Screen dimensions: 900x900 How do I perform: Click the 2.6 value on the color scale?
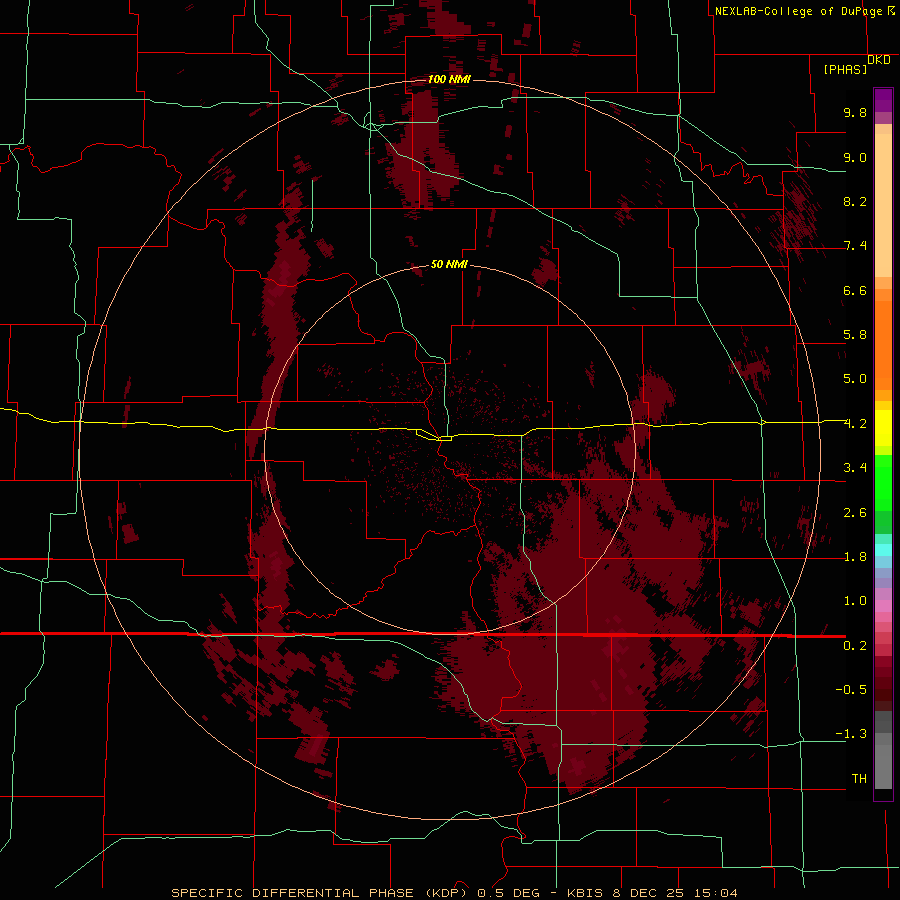coord(855,513)
